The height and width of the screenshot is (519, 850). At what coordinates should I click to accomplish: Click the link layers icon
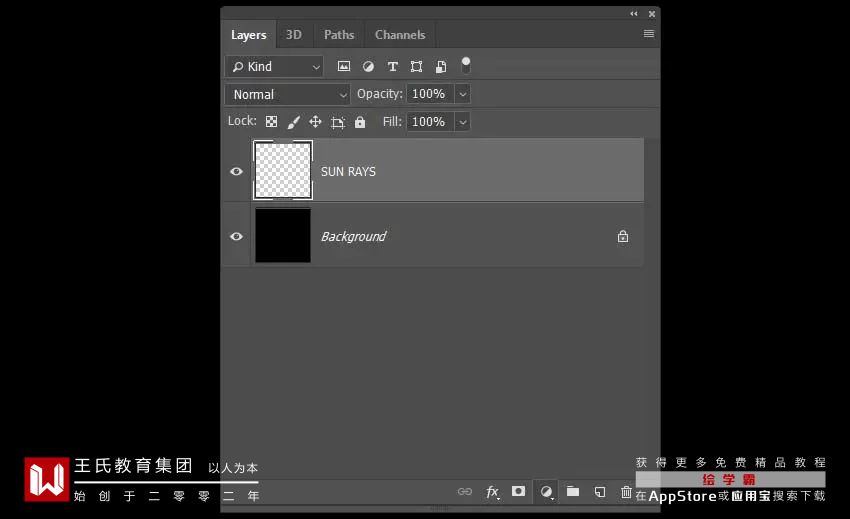pyautogui.click(x=465, y=491)
